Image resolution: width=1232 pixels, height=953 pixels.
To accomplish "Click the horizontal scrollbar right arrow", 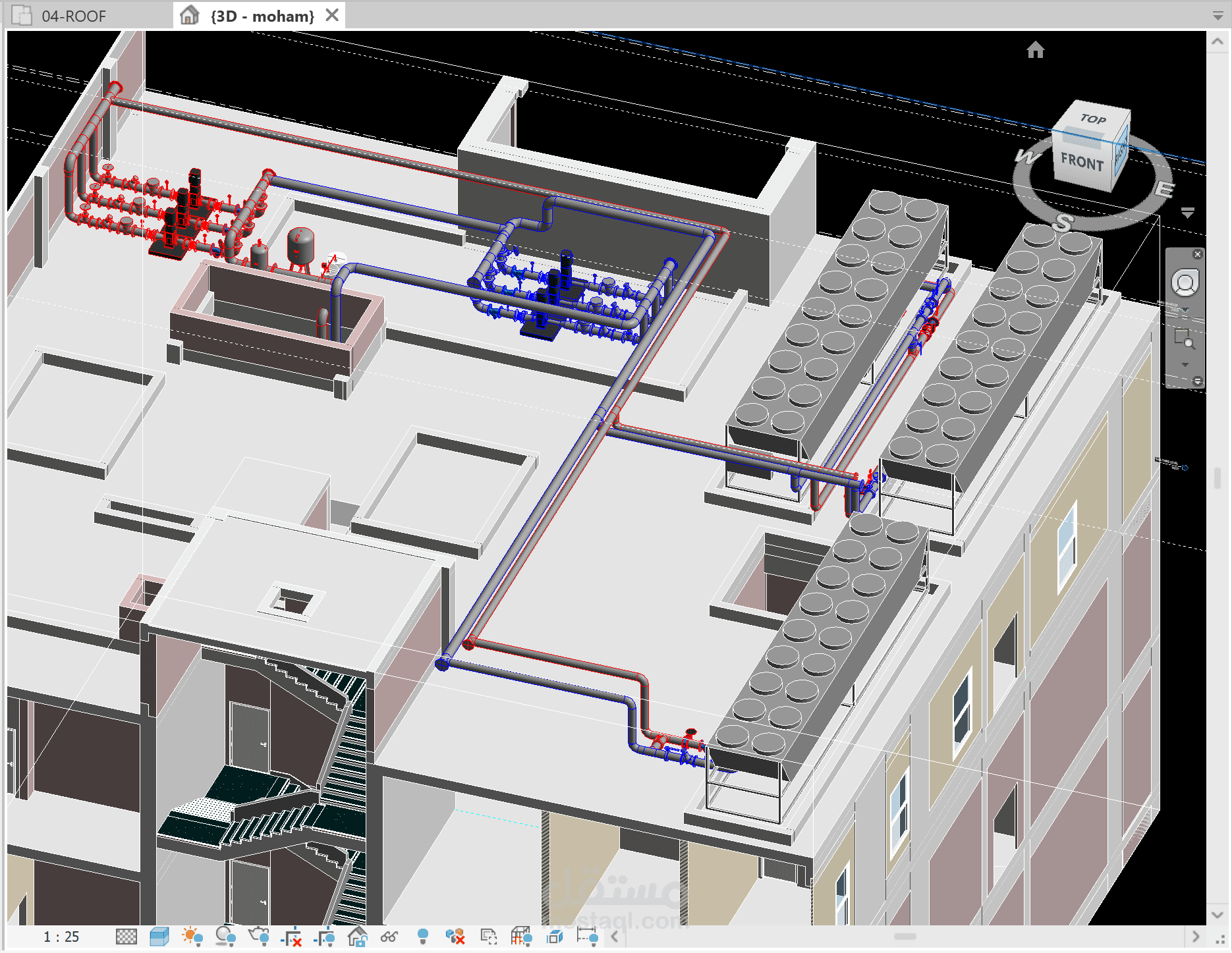I will point(1196,937).
